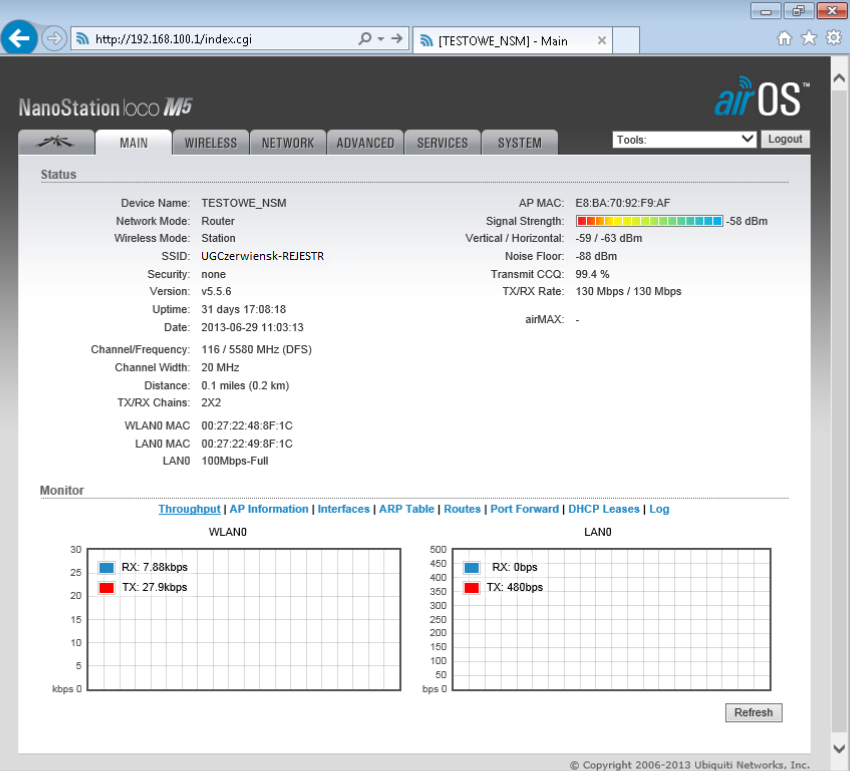Click the scrollbar down arrow
Image resolution: width=850 pixels, height=772 pixels.
[839, 749]
